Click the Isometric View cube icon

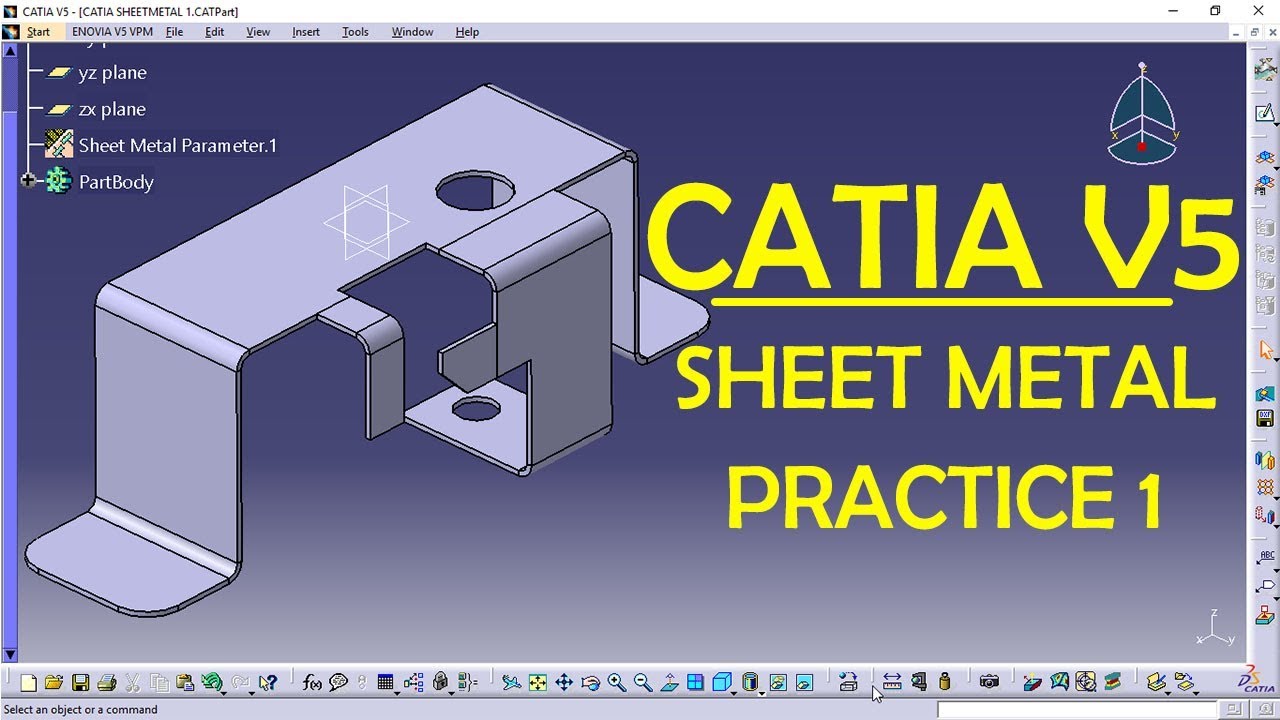pos(721,683)
